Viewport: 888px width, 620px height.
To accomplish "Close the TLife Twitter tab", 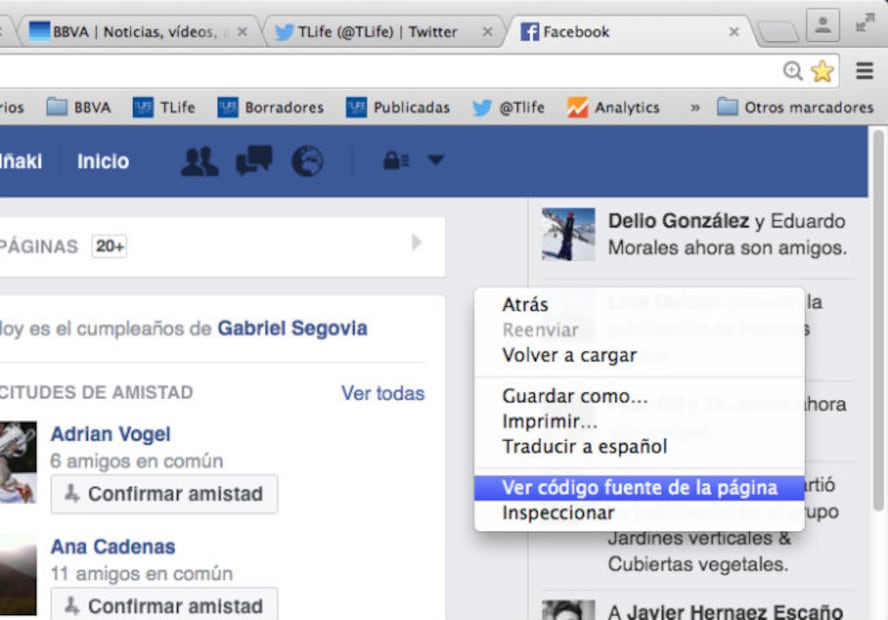I will tap(487, 32).
